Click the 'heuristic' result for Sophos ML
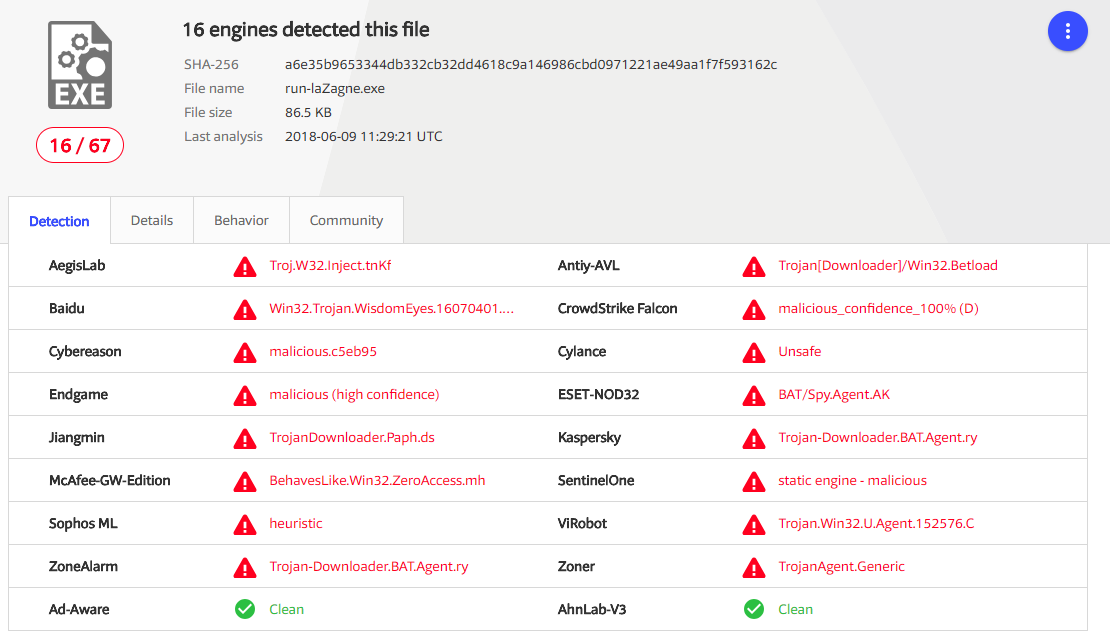Screen dimensions: 1110x631 [296, 523]
